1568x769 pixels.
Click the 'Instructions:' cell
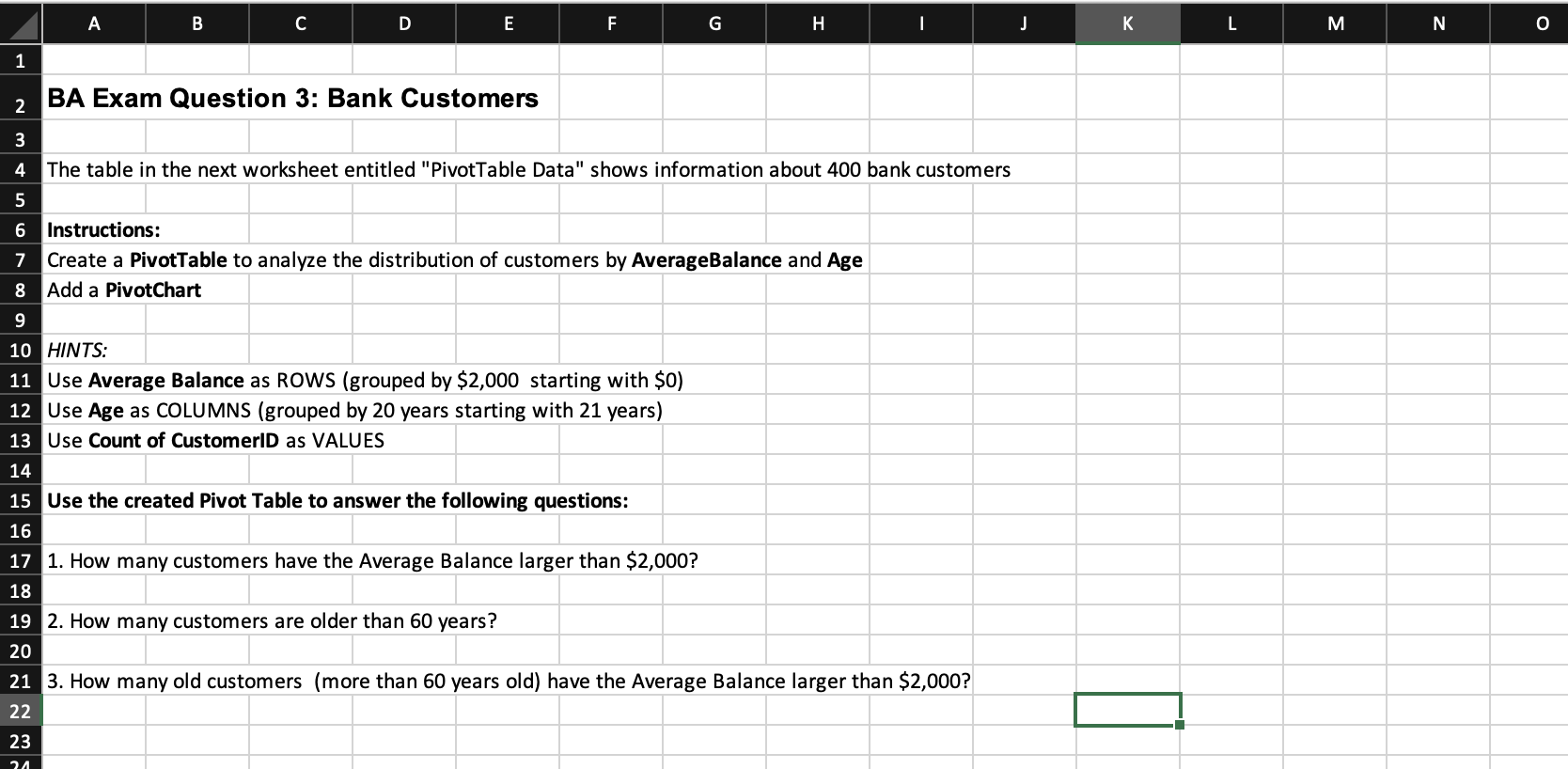(103, 230)
